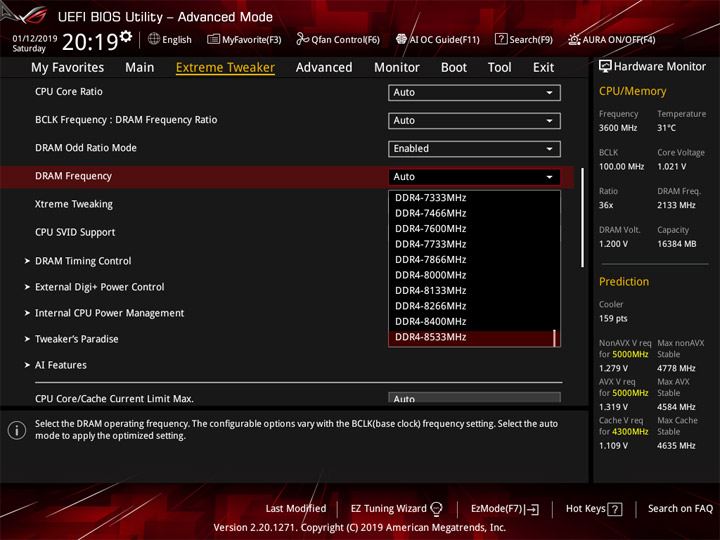Expand External Digi+ Power Control

(100, 287)
